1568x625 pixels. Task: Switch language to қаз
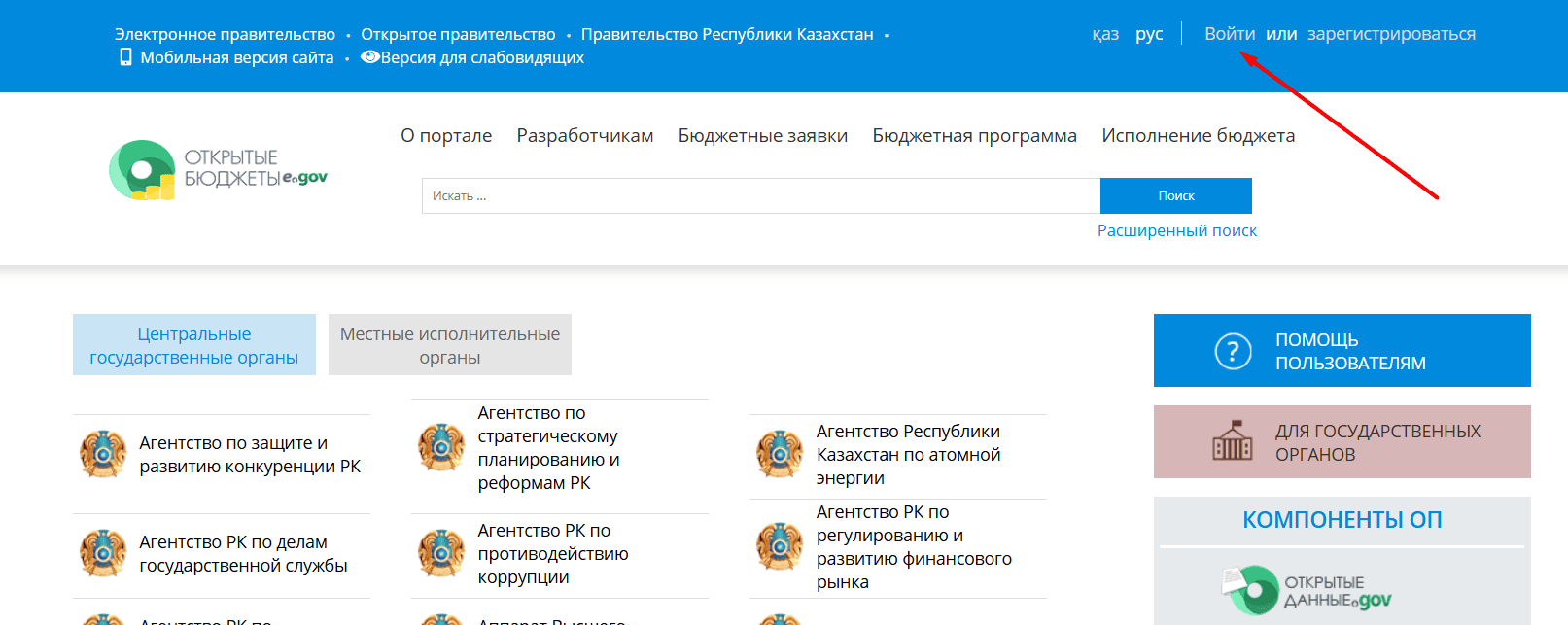point(1105,34)
